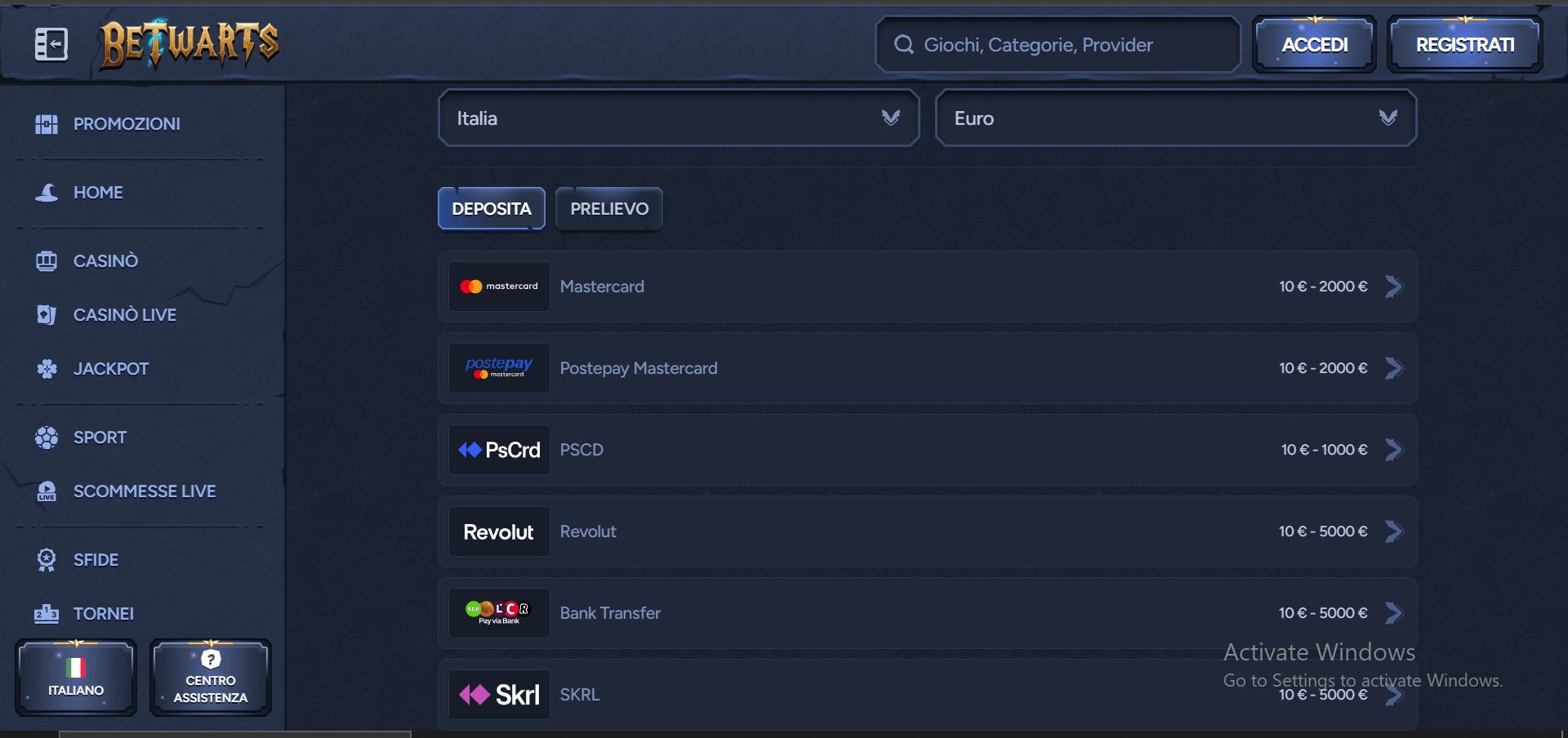Image resolution: width=1568 pixels, height=738 pixels.
Task: Open Casinò Live from the sidebar
Action: [124, 315]
